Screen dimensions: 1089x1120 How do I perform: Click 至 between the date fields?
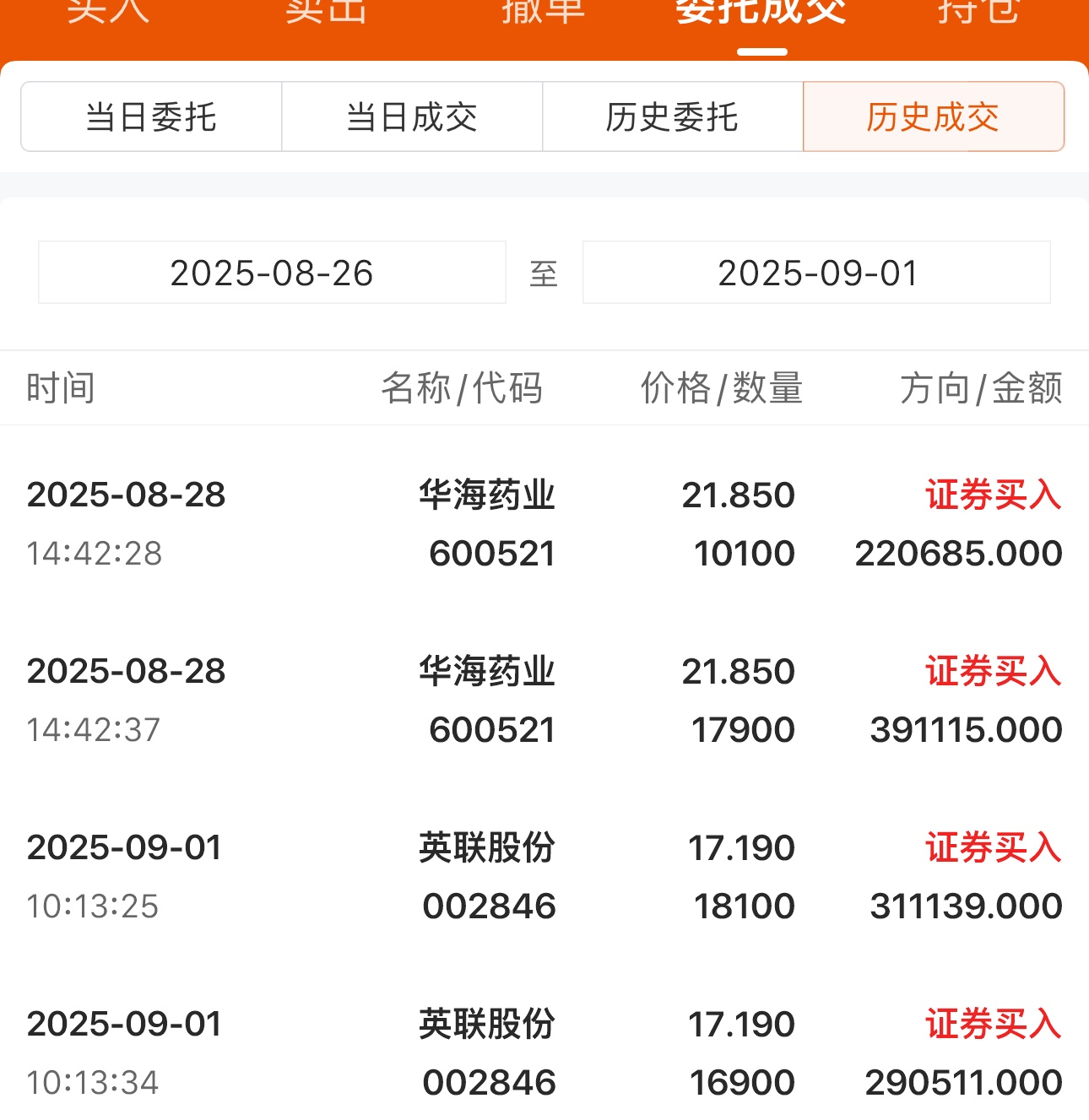click(544, 273)
